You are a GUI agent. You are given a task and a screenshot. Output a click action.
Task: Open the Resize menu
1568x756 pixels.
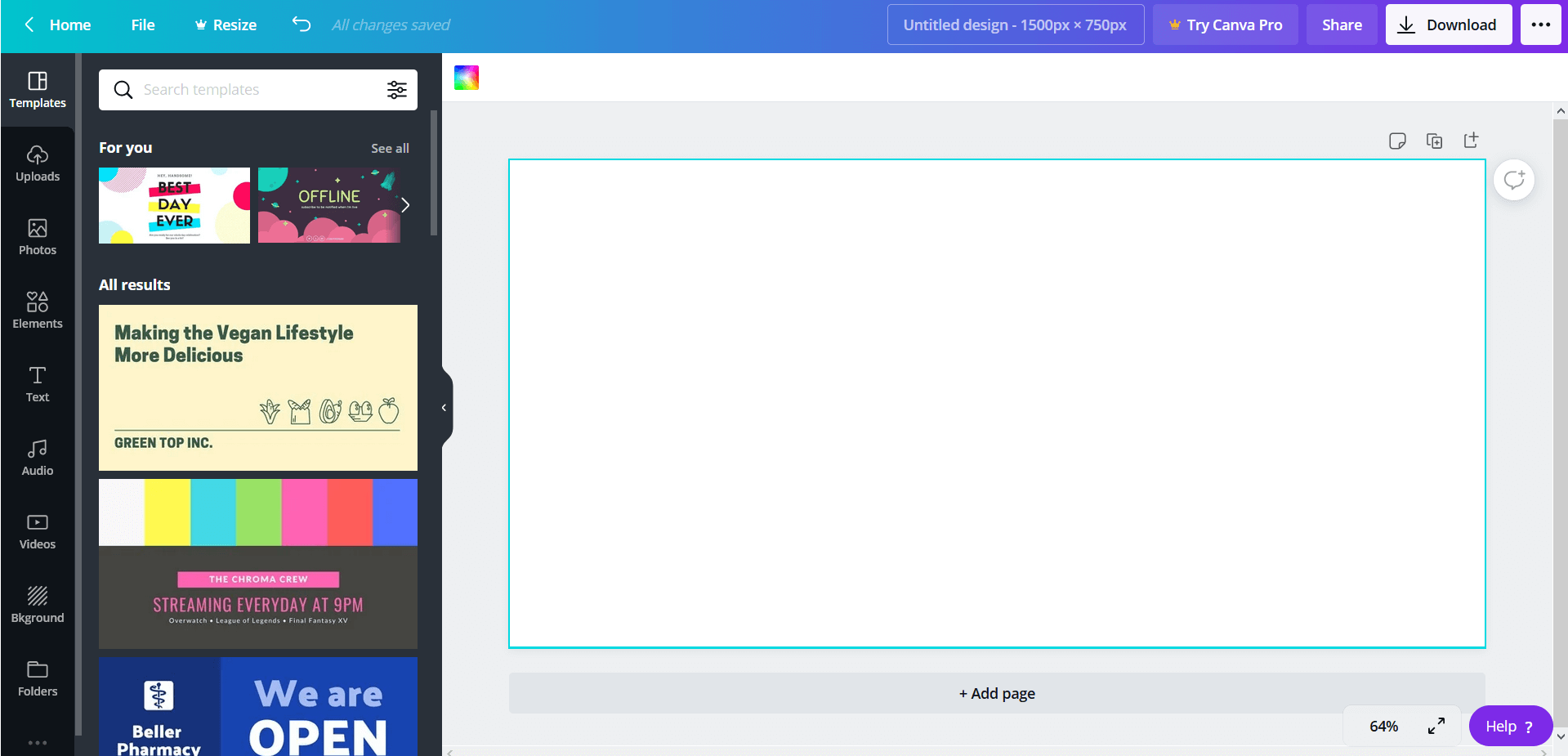225,25
